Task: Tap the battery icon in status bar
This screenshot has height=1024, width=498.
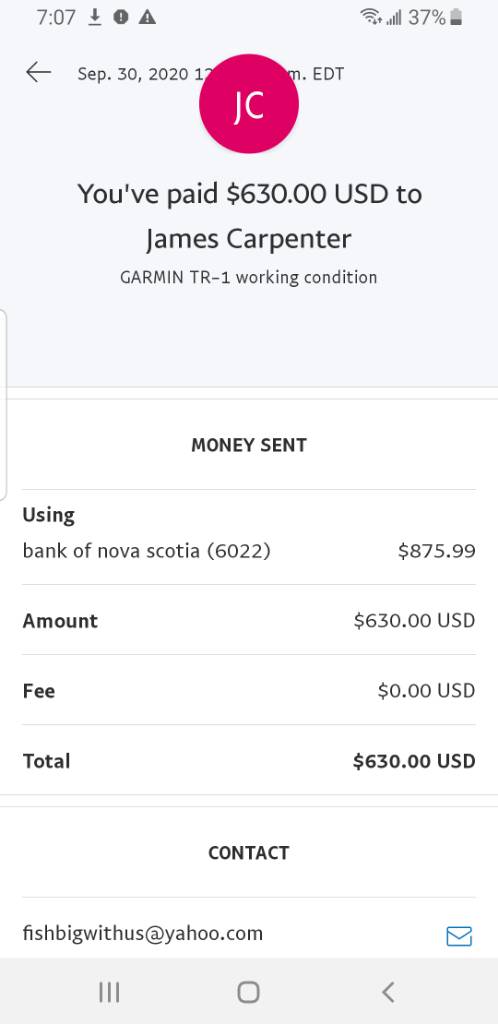Action: point(456,18)
